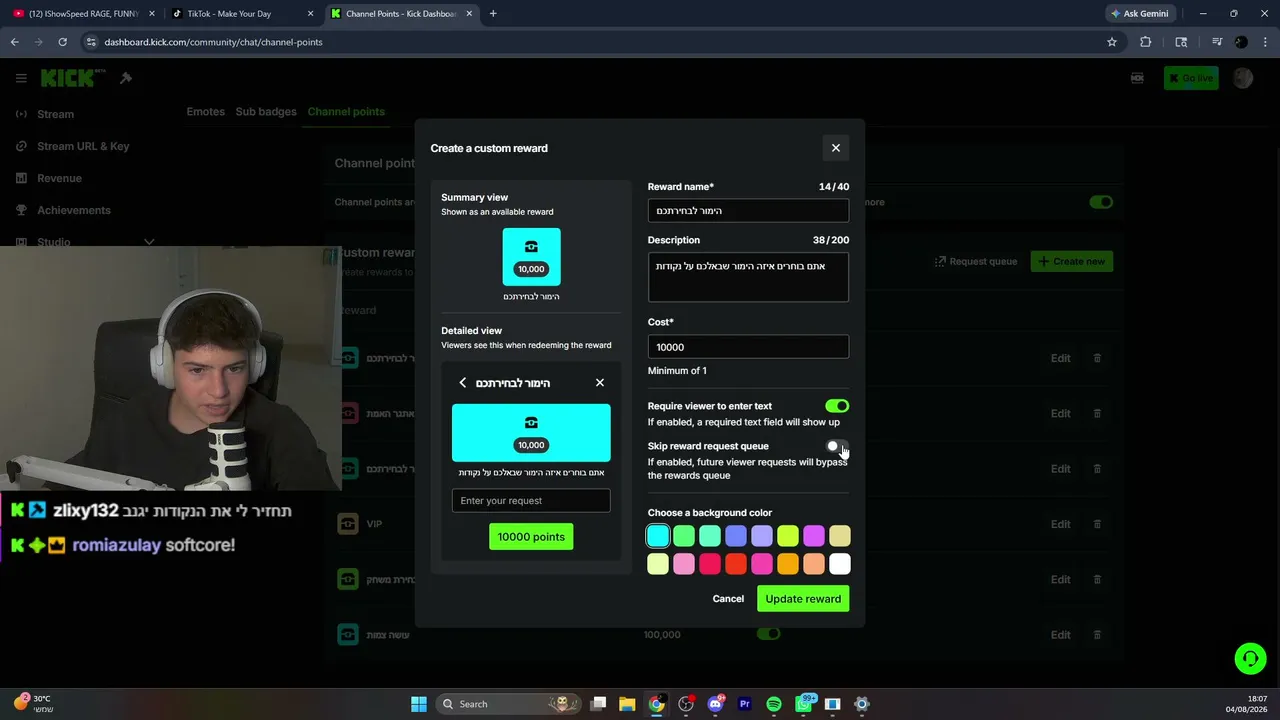The height and width of the screenshot is (720, 1280).
Task: Open WhatsApp from the taskbar
Action: (803, 704)
